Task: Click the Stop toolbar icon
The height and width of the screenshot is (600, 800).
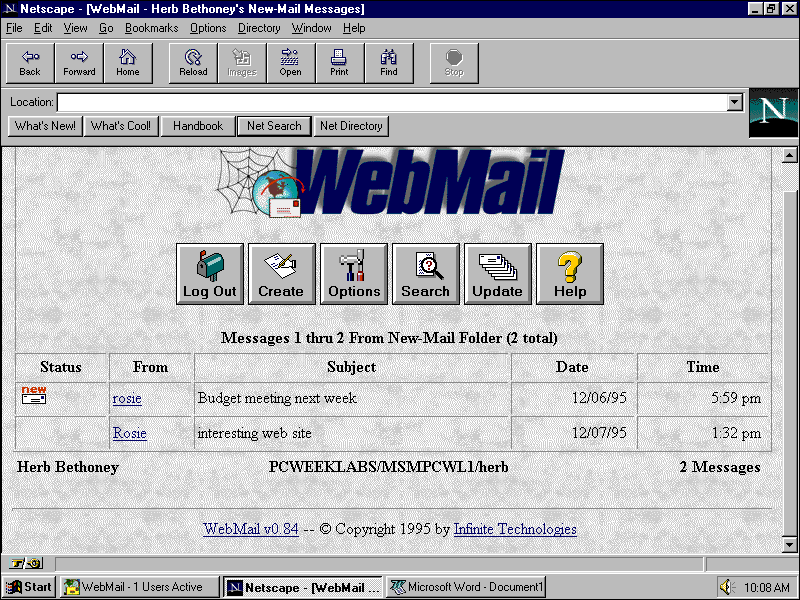Action: coord(454,63)
